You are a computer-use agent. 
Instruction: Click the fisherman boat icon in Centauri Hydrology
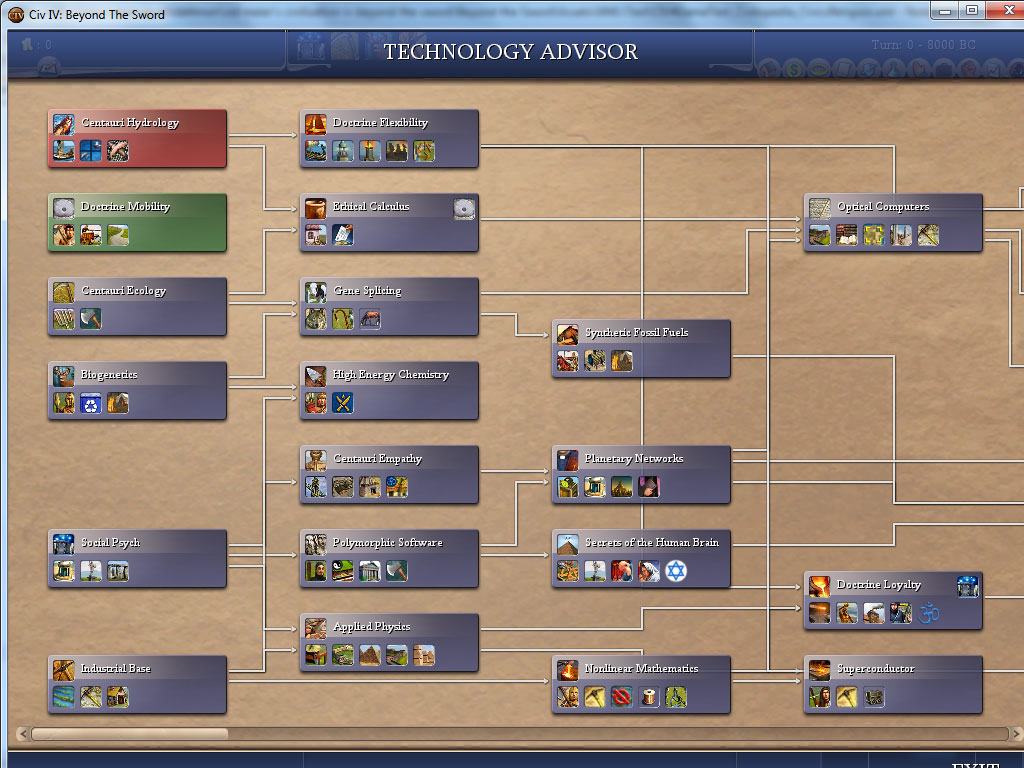click(x=64, y=151)
